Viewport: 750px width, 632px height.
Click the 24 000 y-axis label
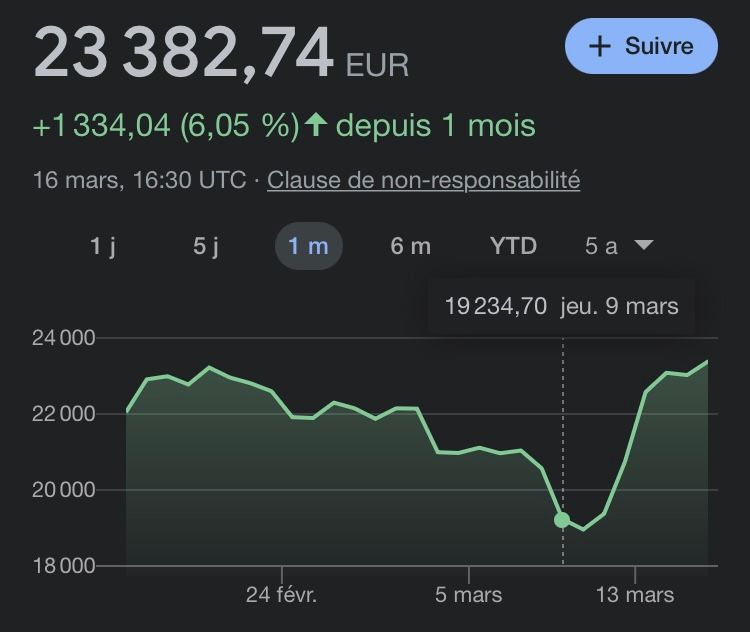[x=64, y=338]
